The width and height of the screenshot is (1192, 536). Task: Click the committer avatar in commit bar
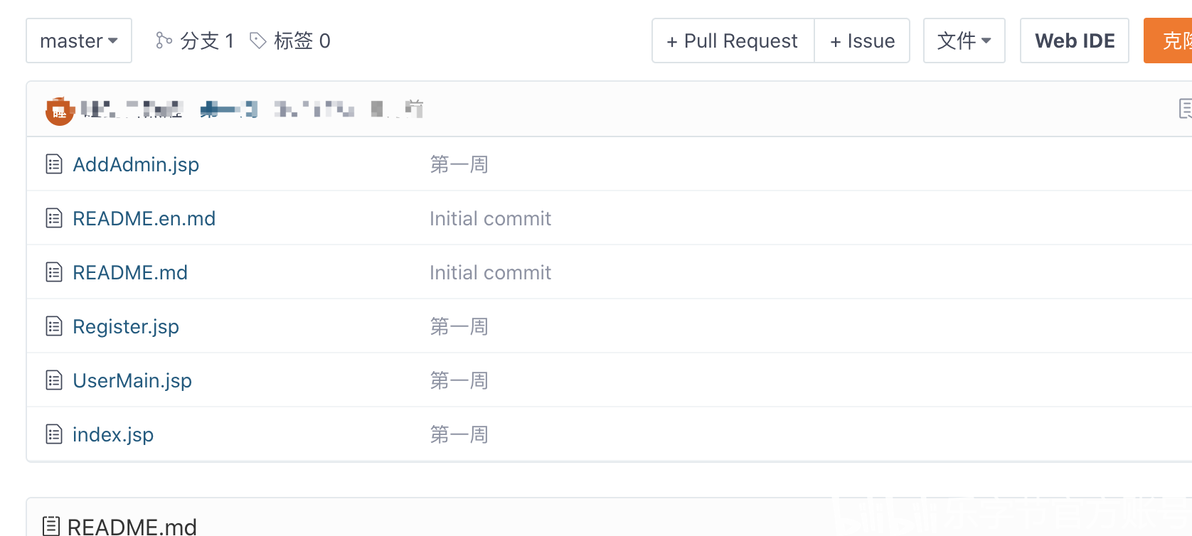coord(60,110)
